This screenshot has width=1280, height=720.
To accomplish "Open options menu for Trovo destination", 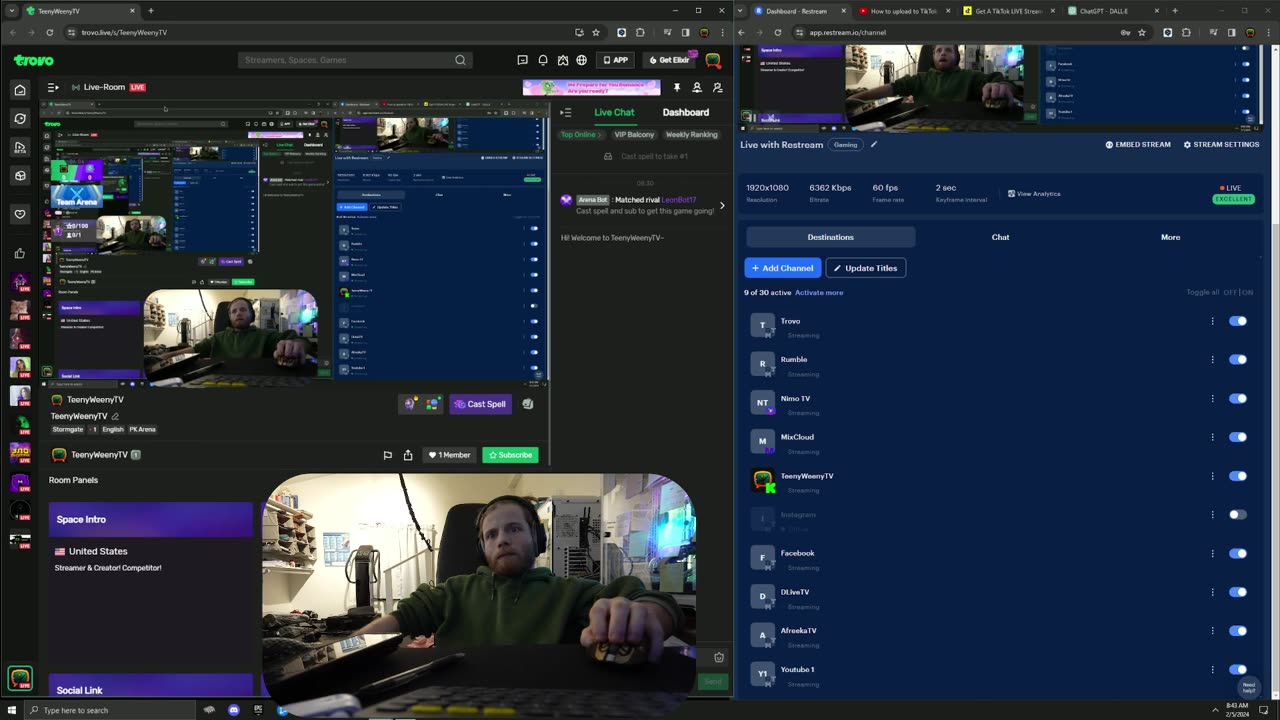I will coord(1212,321).
